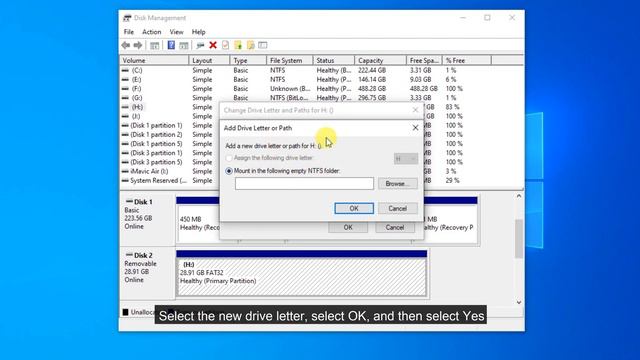Click the Show/Hide Console Tree icon
The height and width of the screenshot is (360, 640).
(154, 45)
